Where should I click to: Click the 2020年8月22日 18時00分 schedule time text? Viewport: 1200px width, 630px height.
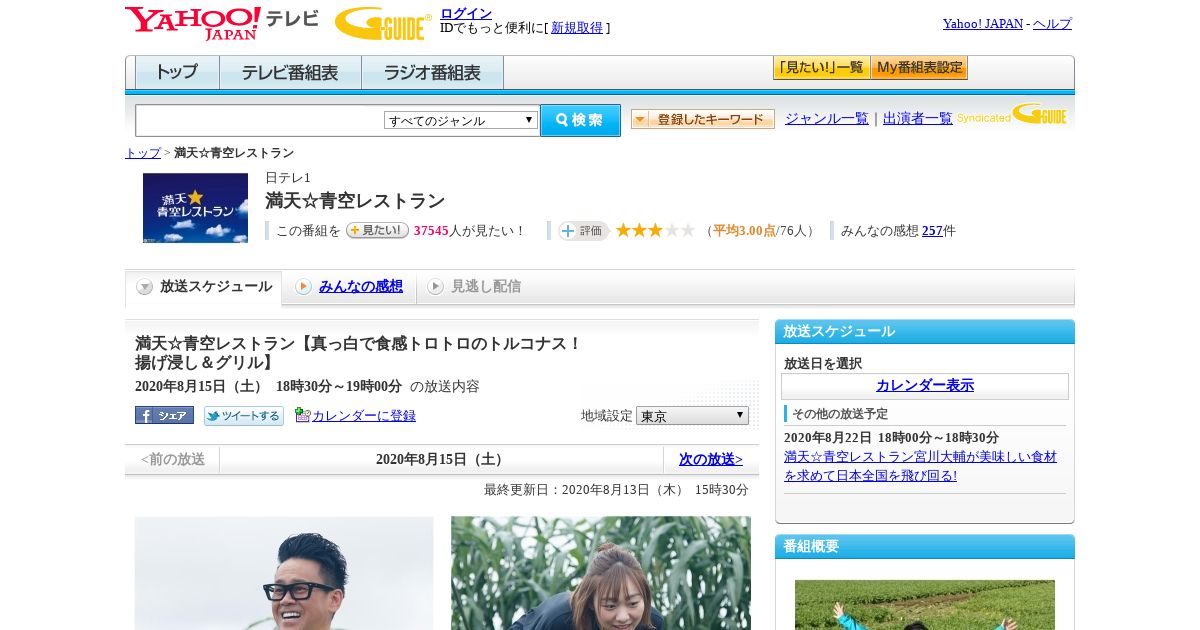point(891,438)
